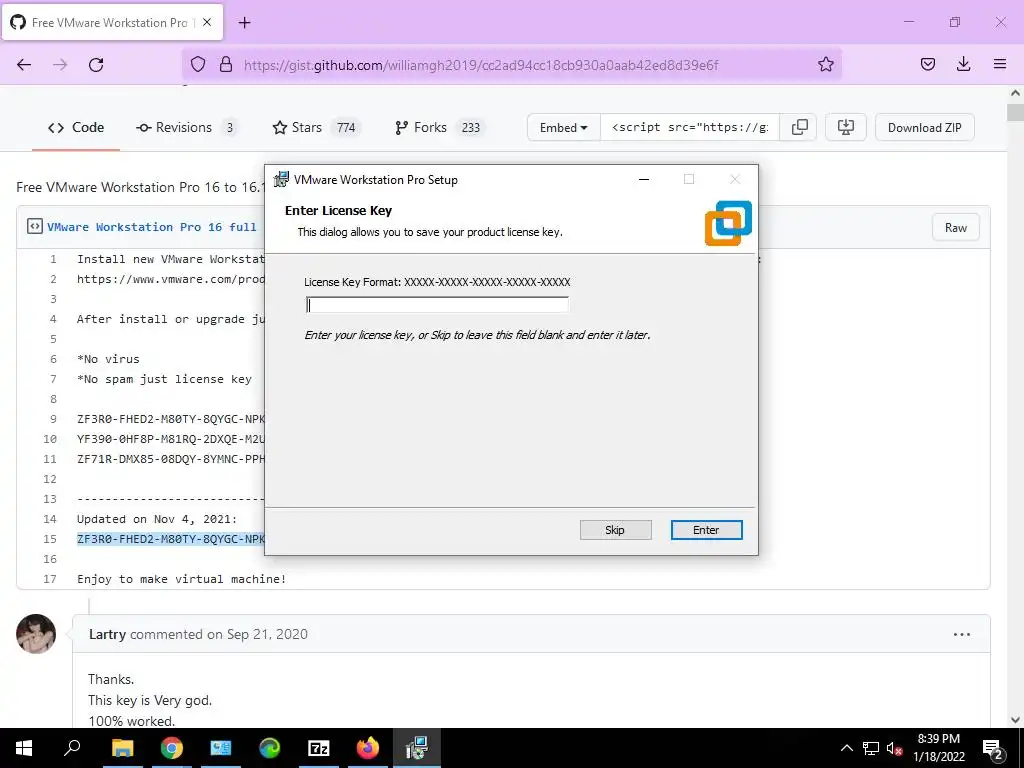
Task: Click the page vertical scrollbar thumb
Action: 1015,112
